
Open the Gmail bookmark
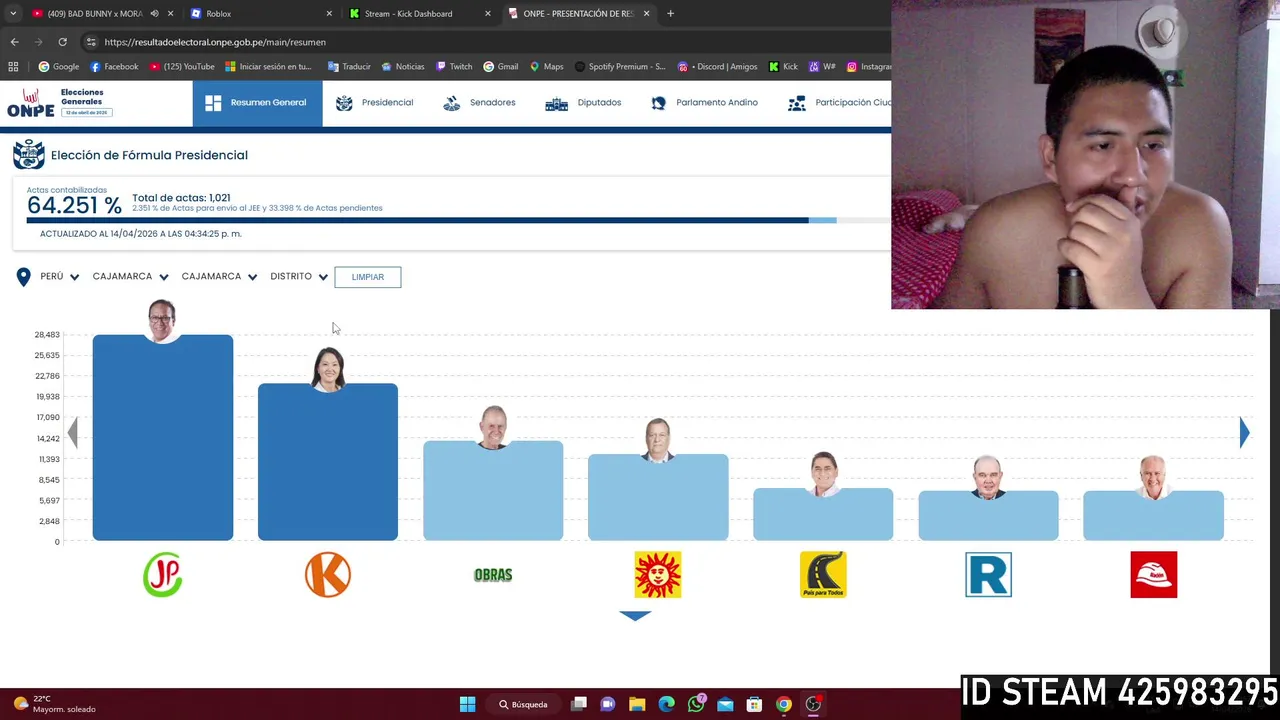[500, 67]
